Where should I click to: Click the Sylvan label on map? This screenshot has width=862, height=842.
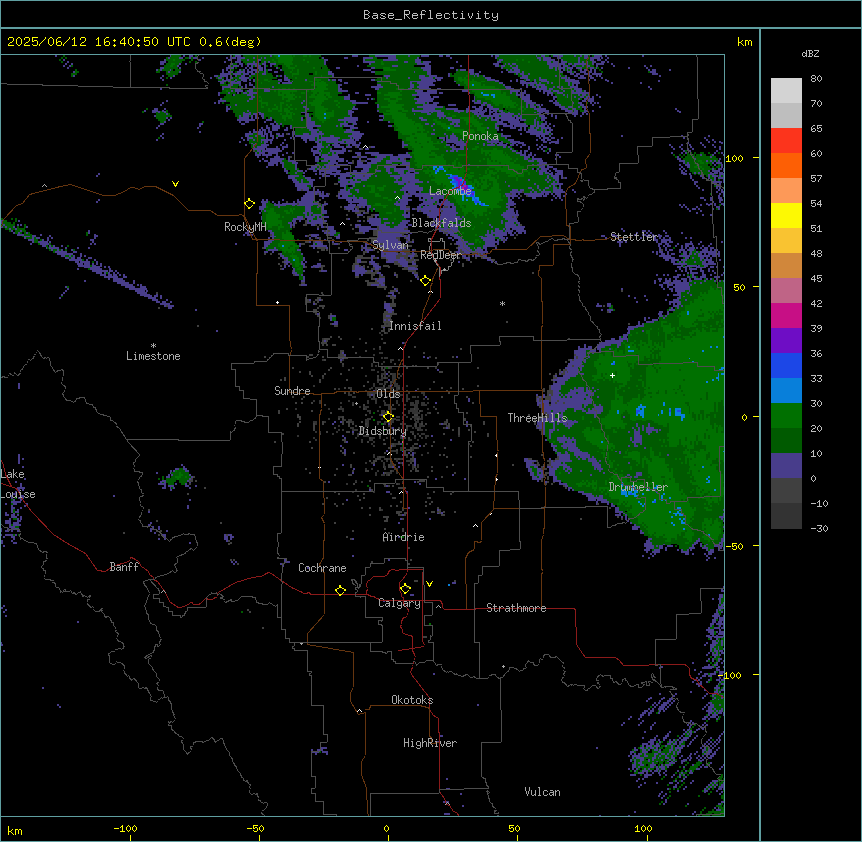tap(390, 245)
